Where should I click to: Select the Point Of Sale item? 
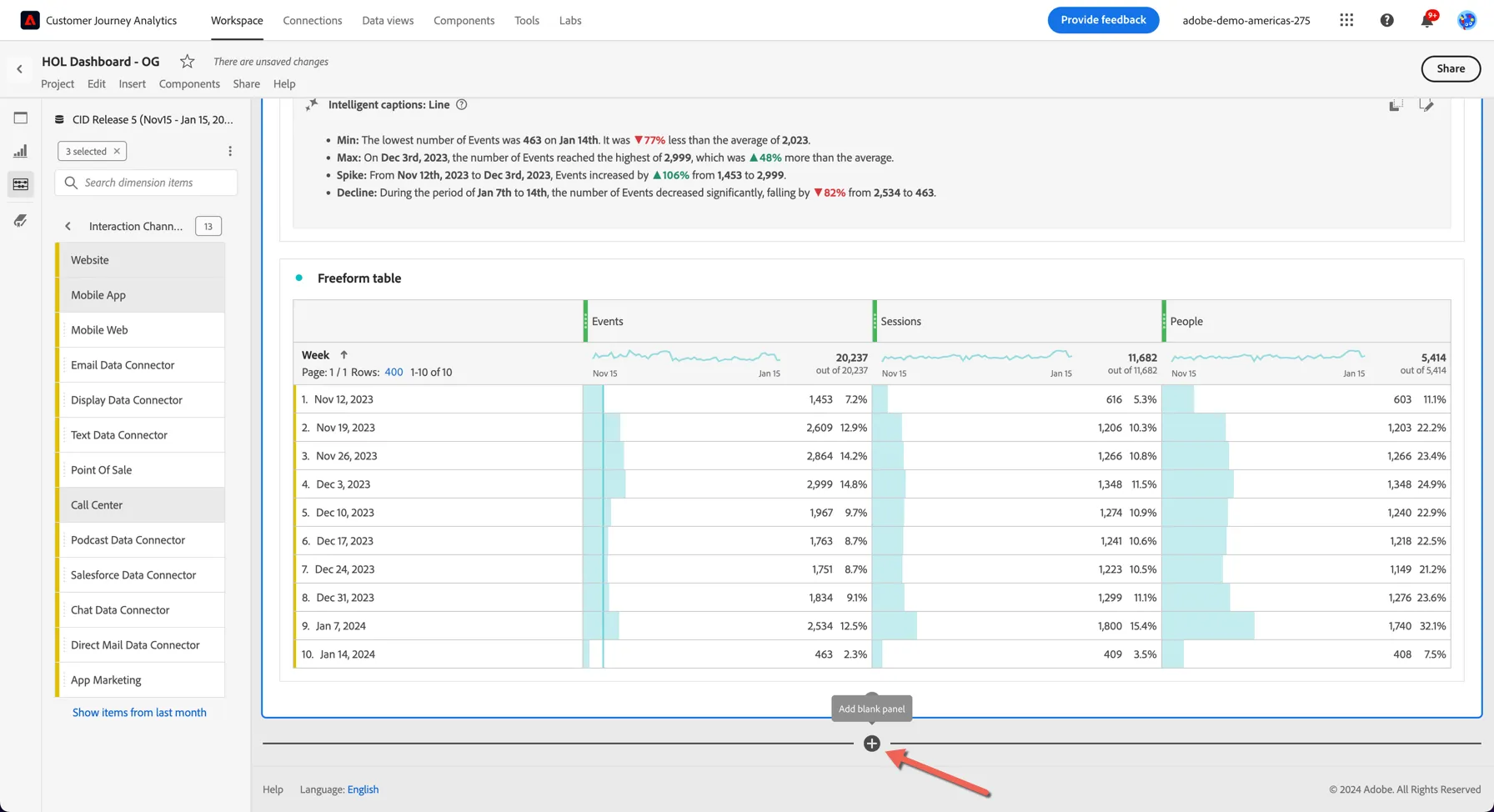click(x=140, y=470)
